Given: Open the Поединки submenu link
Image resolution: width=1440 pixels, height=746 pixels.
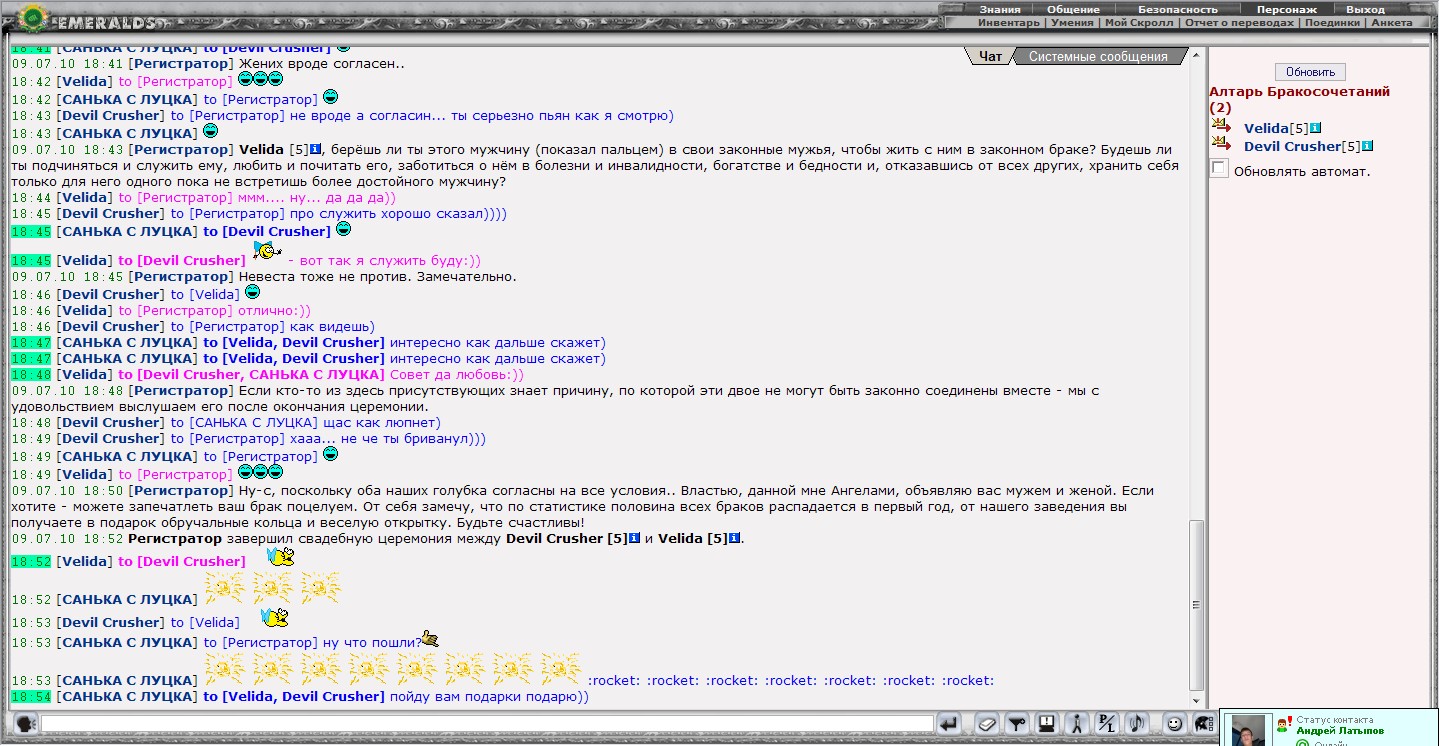Looking at the screenshot, I should click(x=1331, y=22).
